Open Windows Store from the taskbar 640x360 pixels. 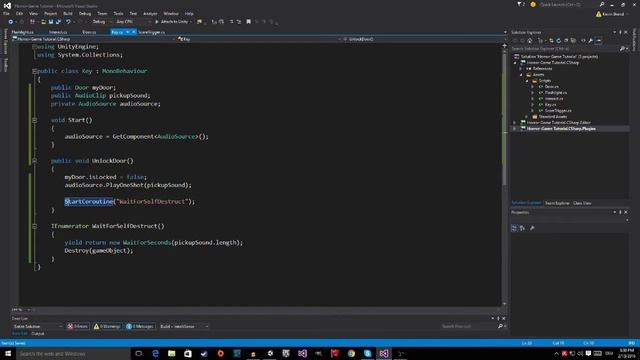click(x=188, y=353)
